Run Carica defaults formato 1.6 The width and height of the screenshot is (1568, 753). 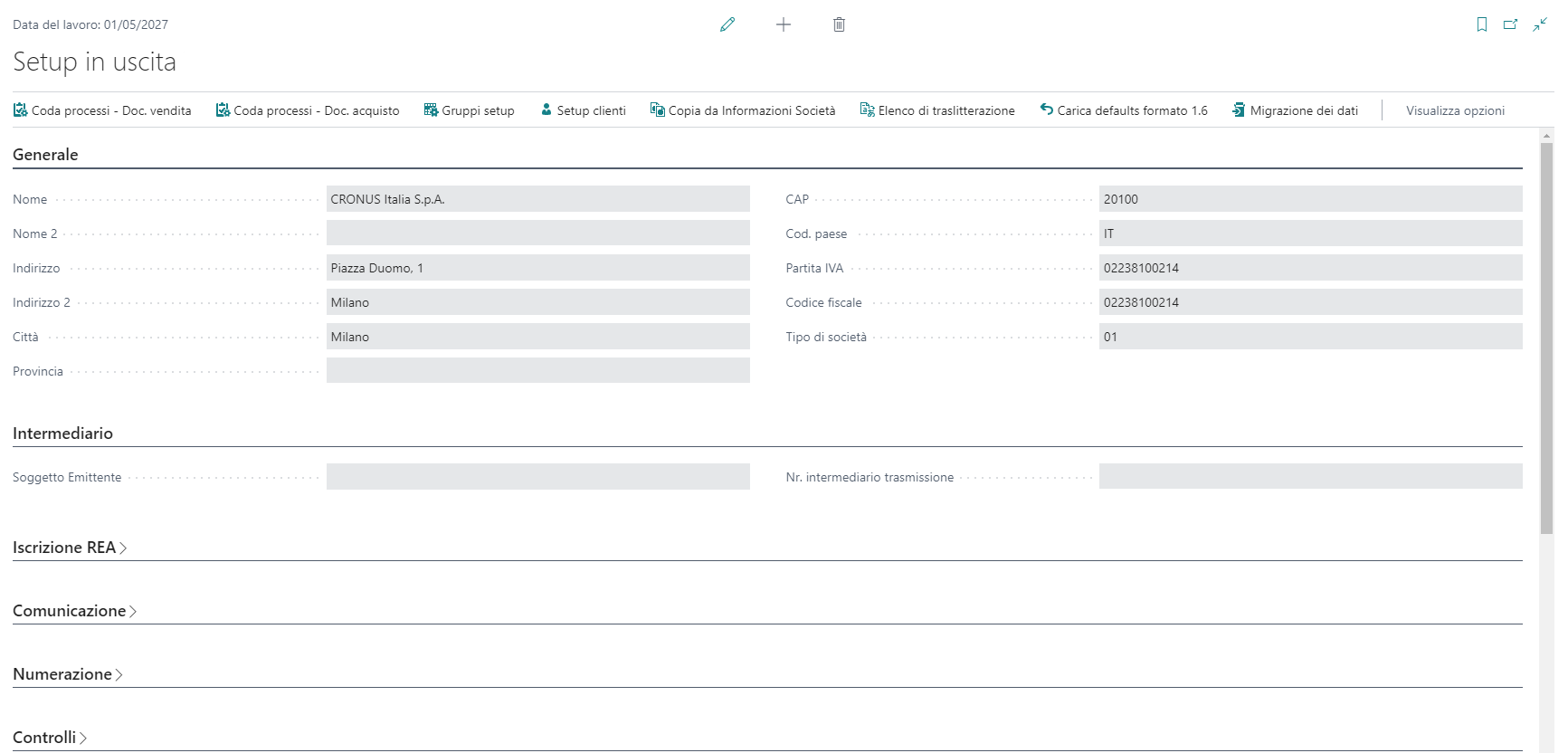[1124, 110]
